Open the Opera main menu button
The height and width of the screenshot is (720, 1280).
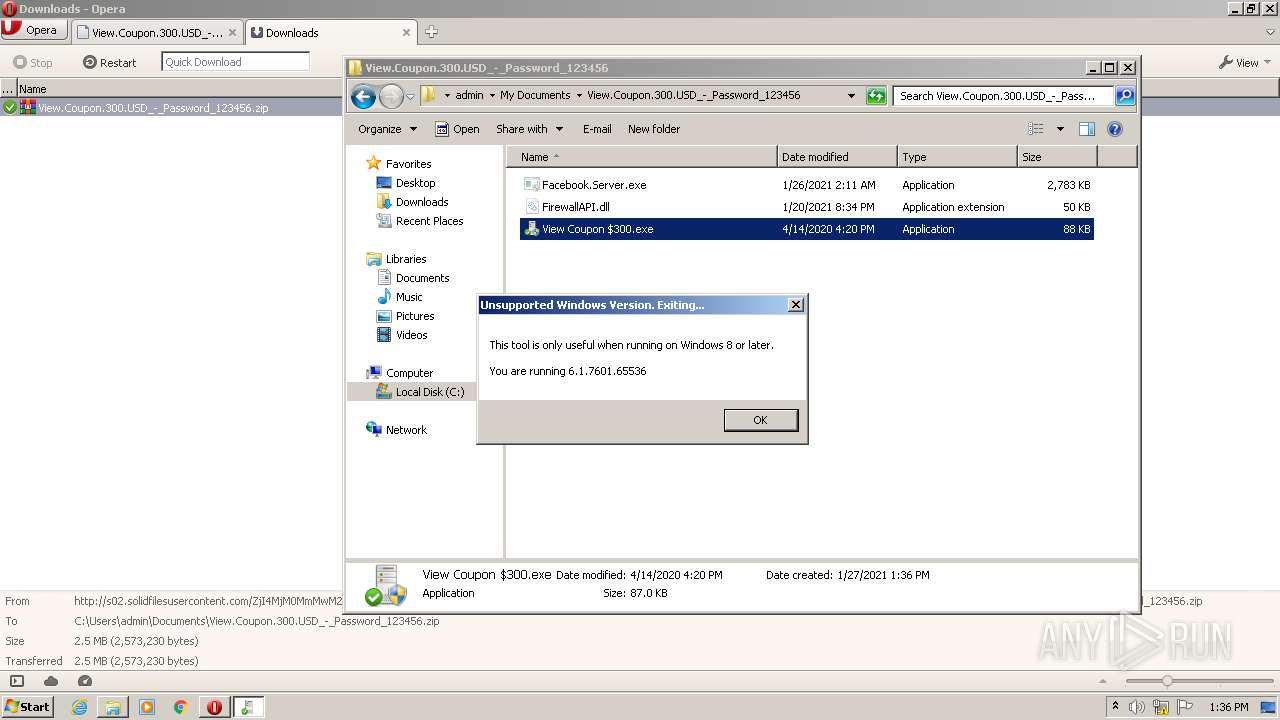click(32, 30)
